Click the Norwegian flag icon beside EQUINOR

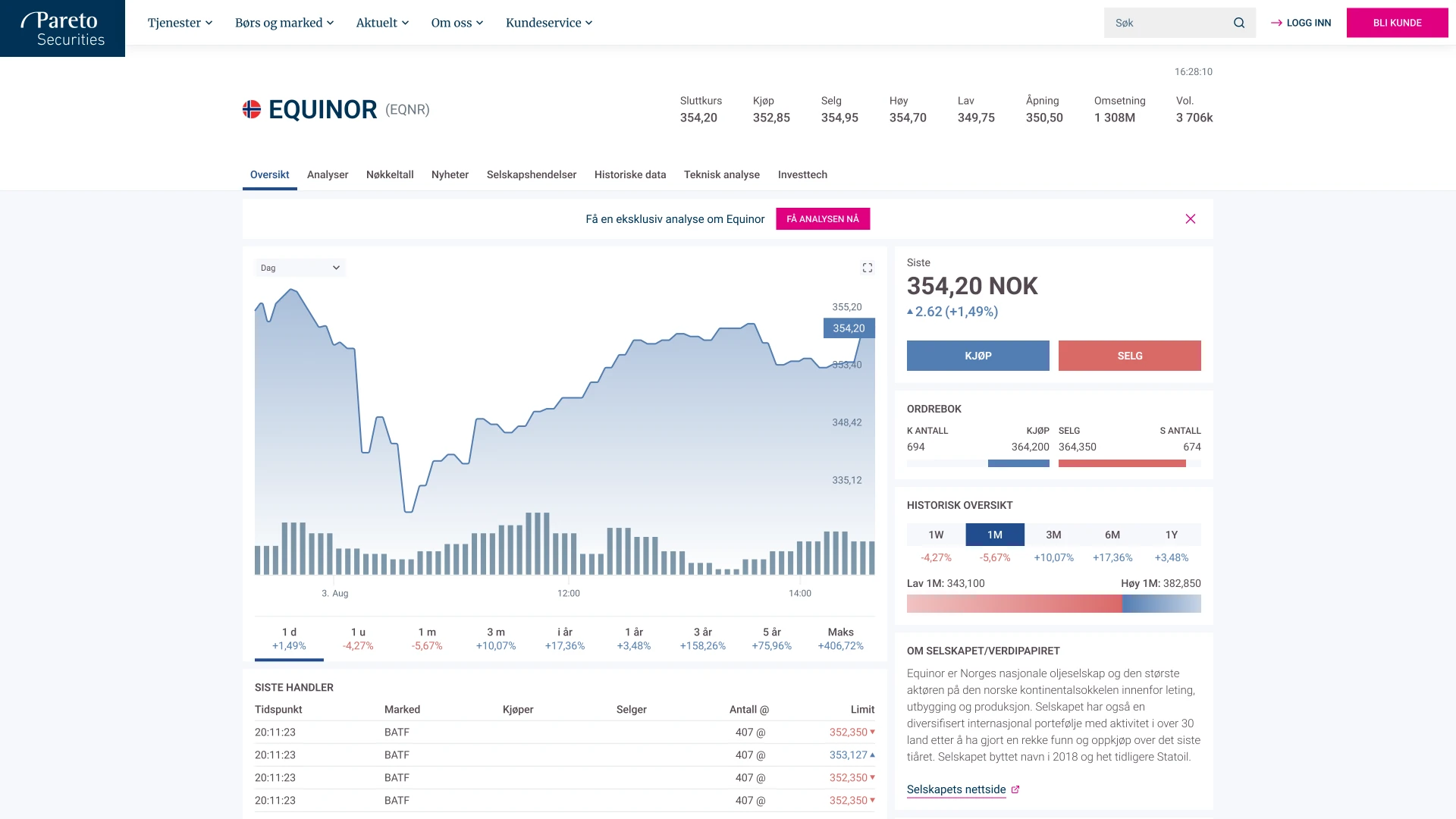tap(252, 109)
